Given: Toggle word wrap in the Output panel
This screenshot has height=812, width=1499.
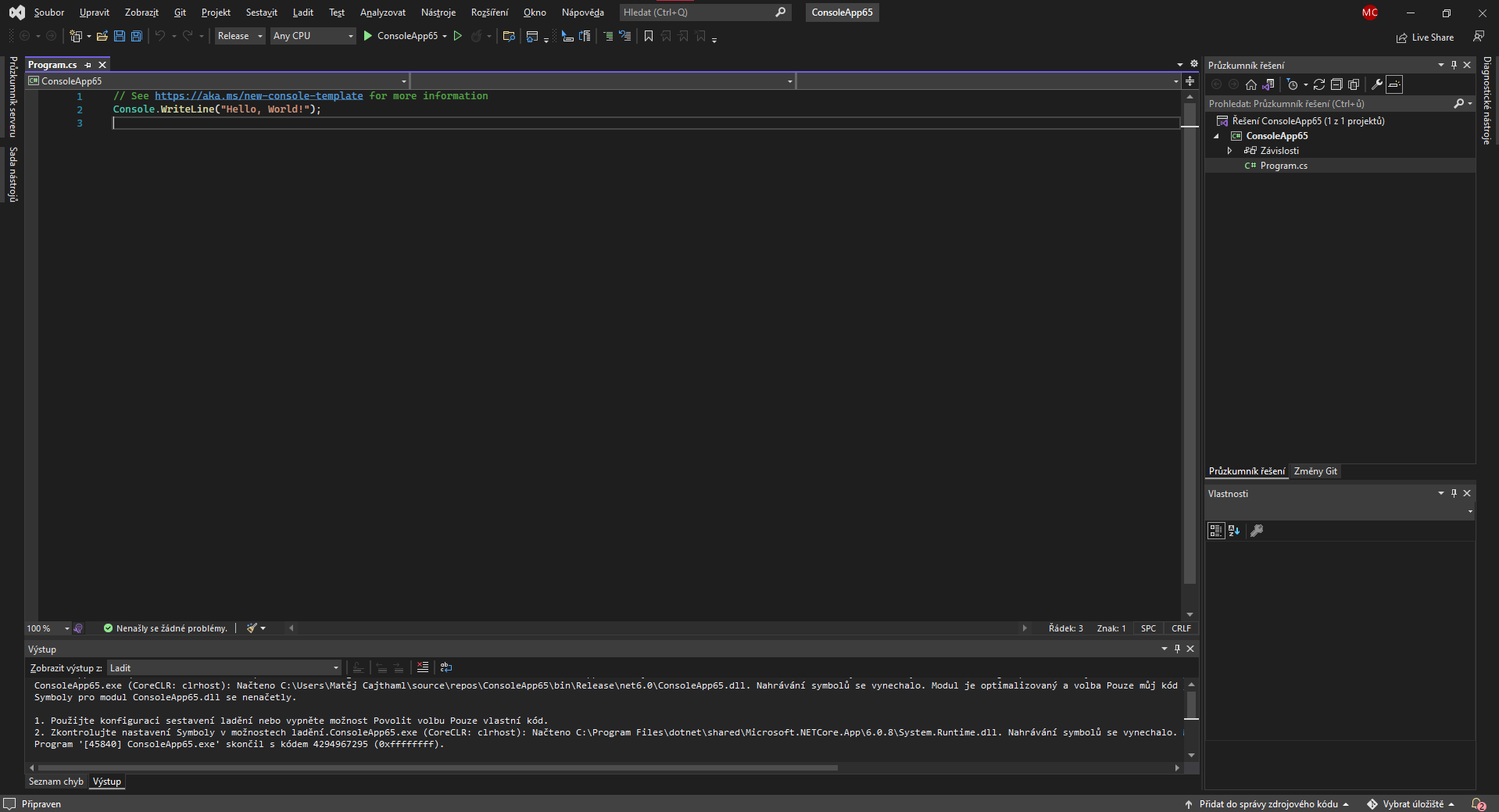Looking at the screenshot, I should 446,667.
